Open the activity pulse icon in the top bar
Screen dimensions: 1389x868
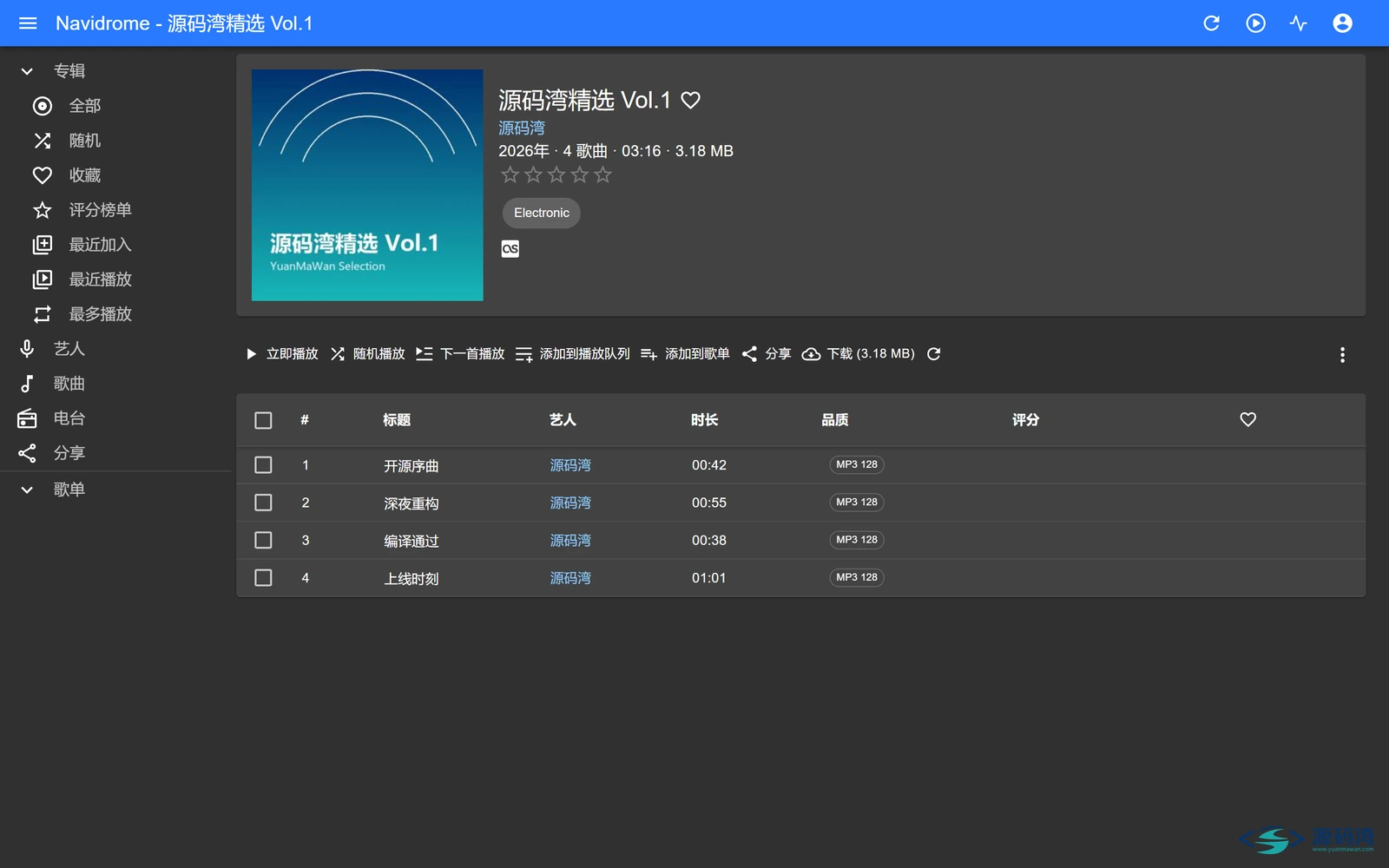[x=1299, y=23]
